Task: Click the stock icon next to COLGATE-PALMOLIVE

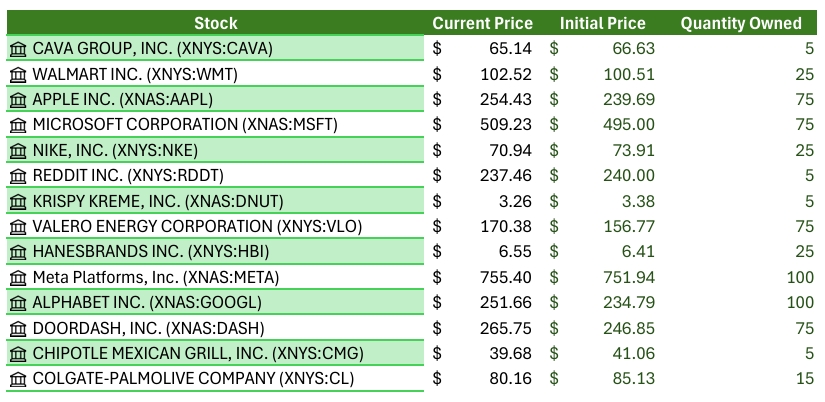Action: (18, 378)
